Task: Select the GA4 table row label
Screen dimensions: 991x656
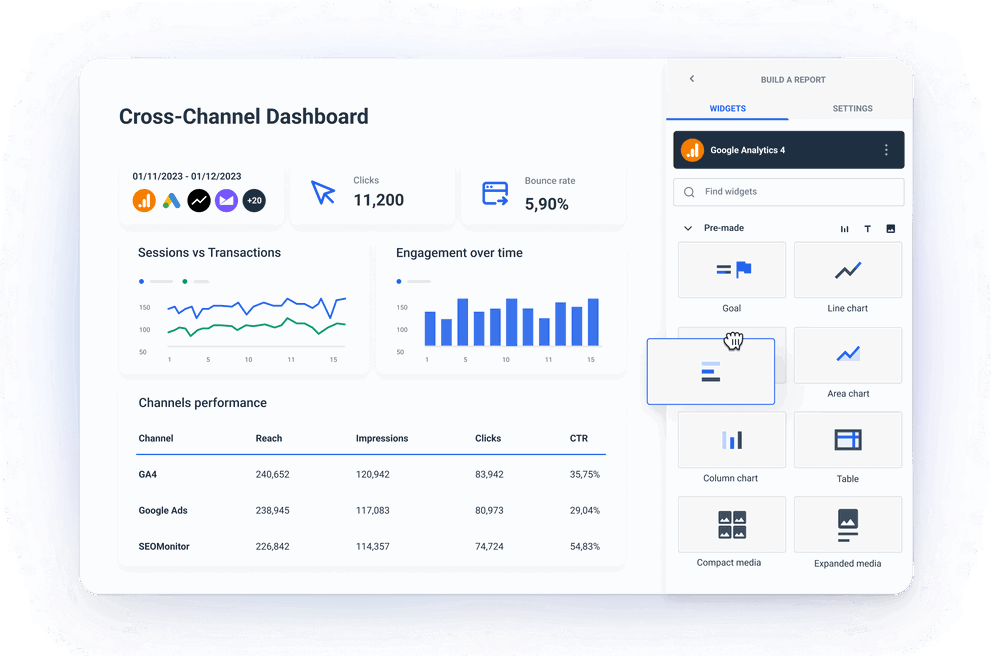Action: (147, 474)
